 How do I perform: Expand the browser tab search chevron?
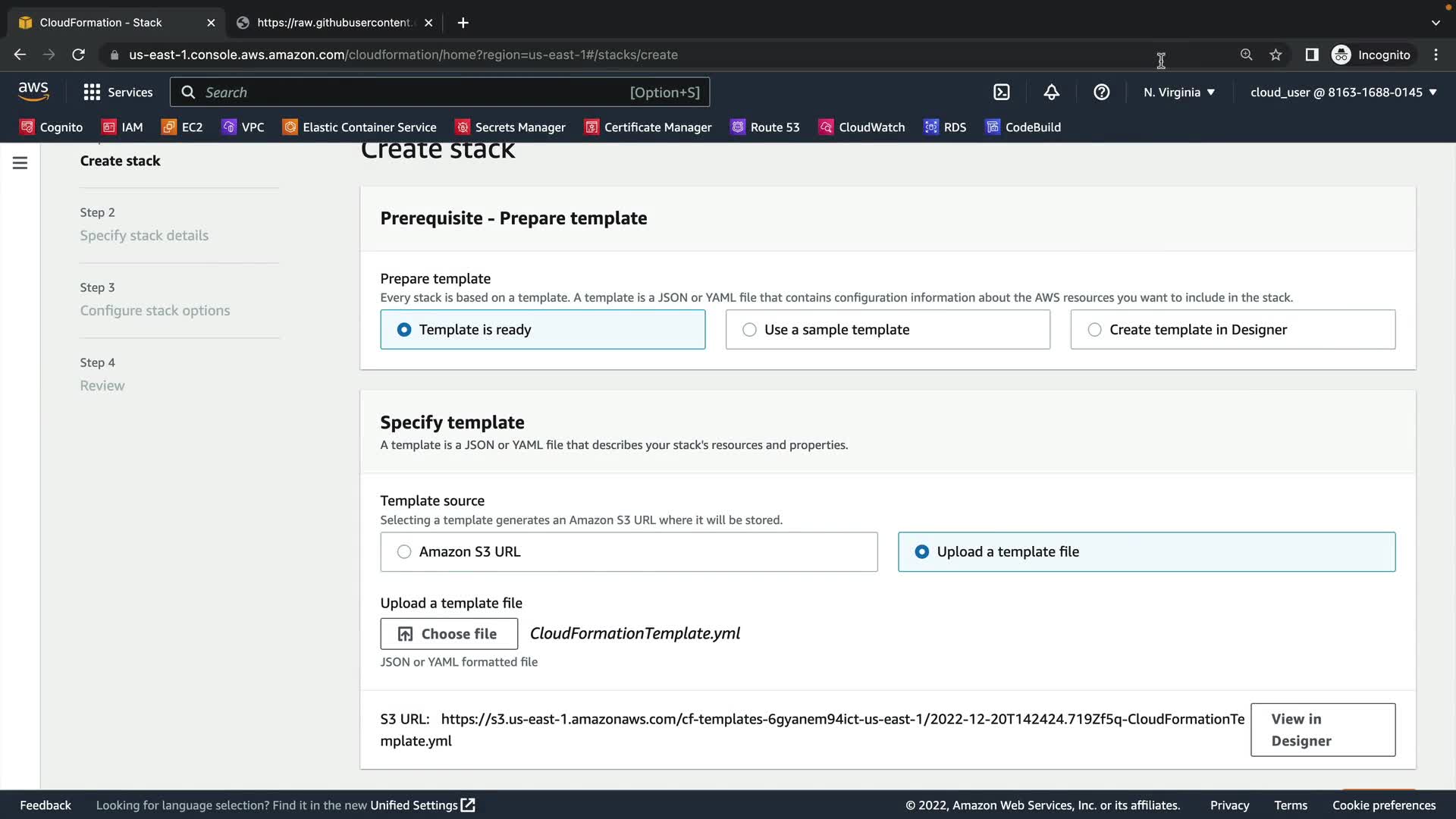click(1436, 23)
